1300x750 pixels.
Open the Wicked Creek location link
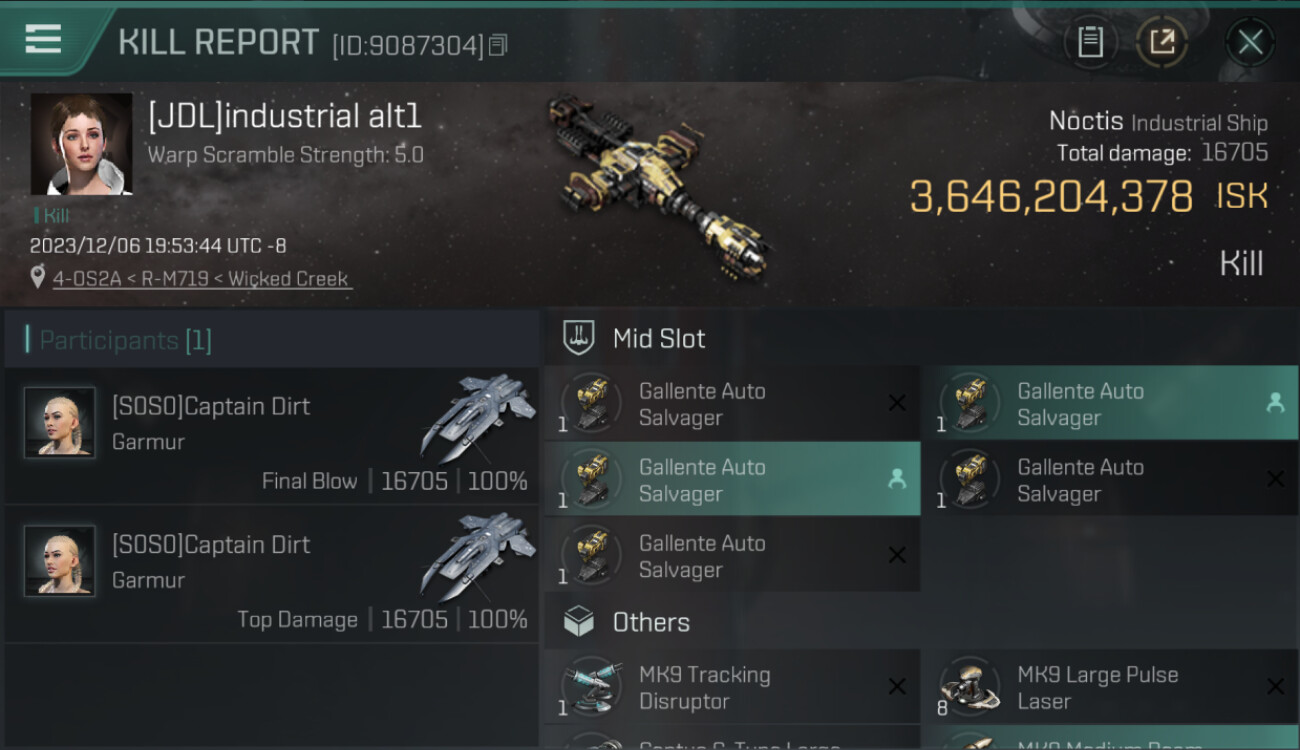coord(288,279)
